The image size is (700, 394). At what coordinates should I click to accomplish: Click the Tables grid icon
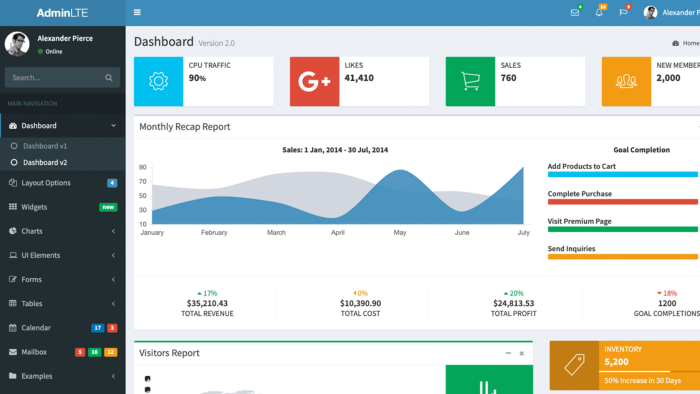13,303
